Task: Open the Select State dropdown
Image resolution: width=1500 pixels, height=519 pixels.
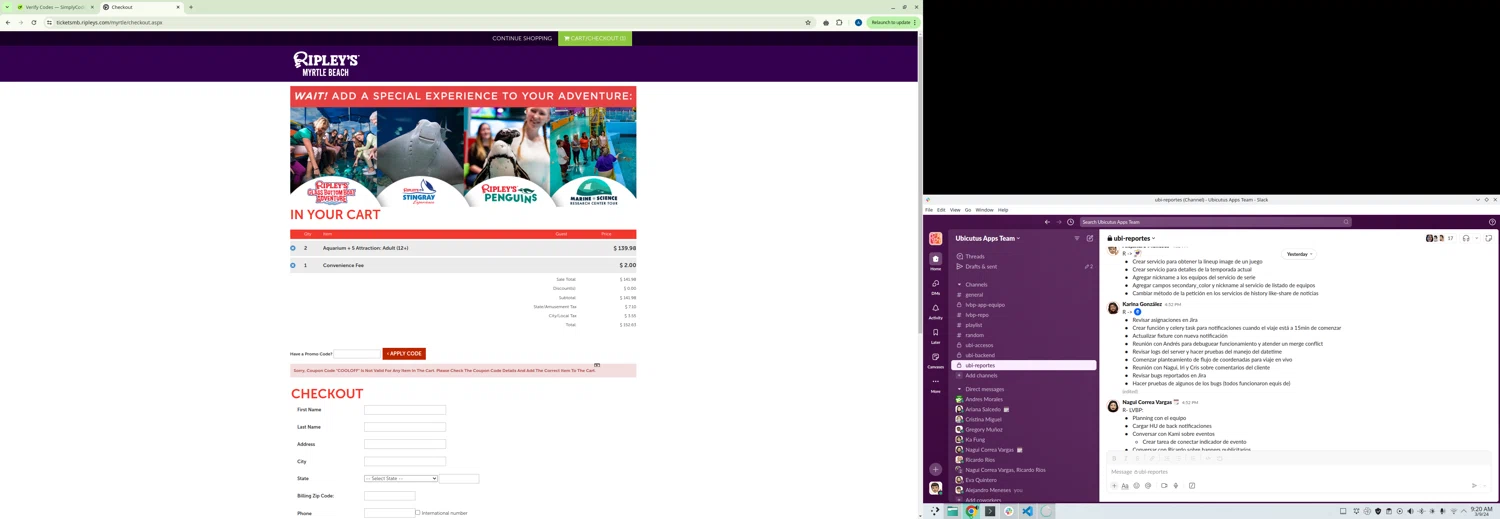Action: pos(401,479)
